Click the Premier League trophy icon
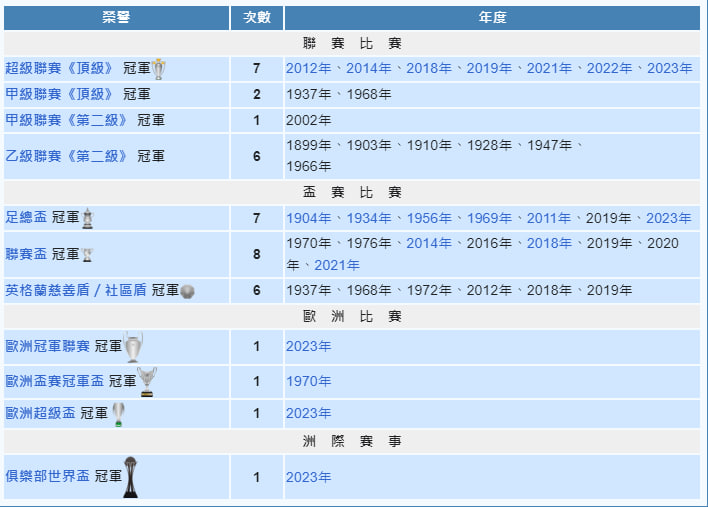Screen dimensions: 708x508 click(158, 69)
